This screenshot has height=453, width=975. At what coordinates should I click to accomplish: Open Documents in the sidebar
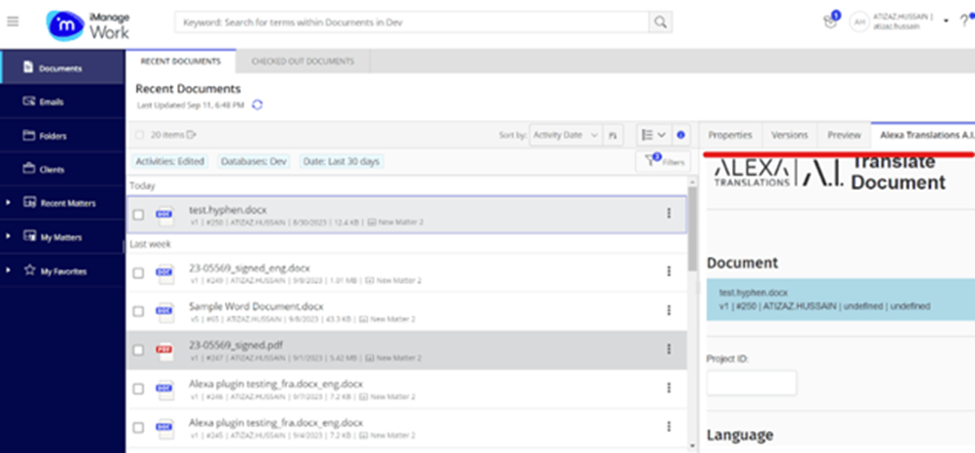point(62,68)
